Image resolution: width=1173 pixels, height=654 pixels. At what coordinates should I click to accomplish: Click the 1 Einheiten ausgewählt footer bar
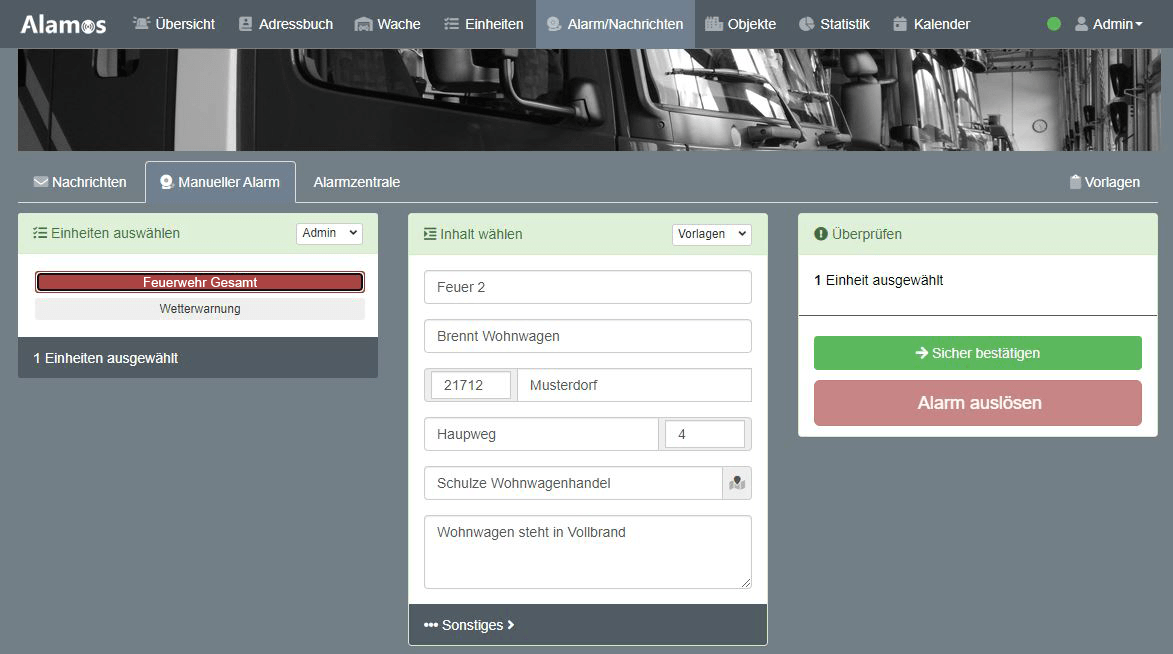click(197, 358)
